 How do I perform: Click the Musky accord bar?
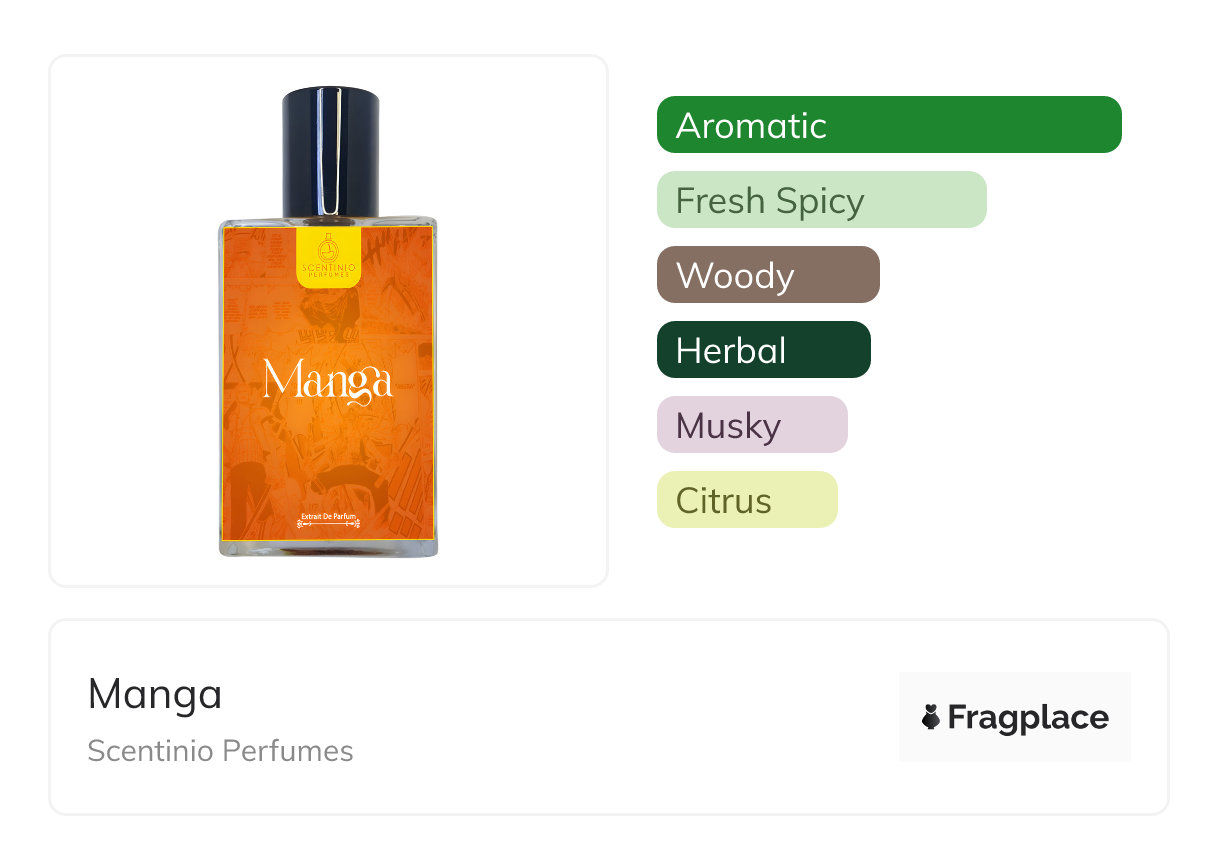click(x=752, y=425)
